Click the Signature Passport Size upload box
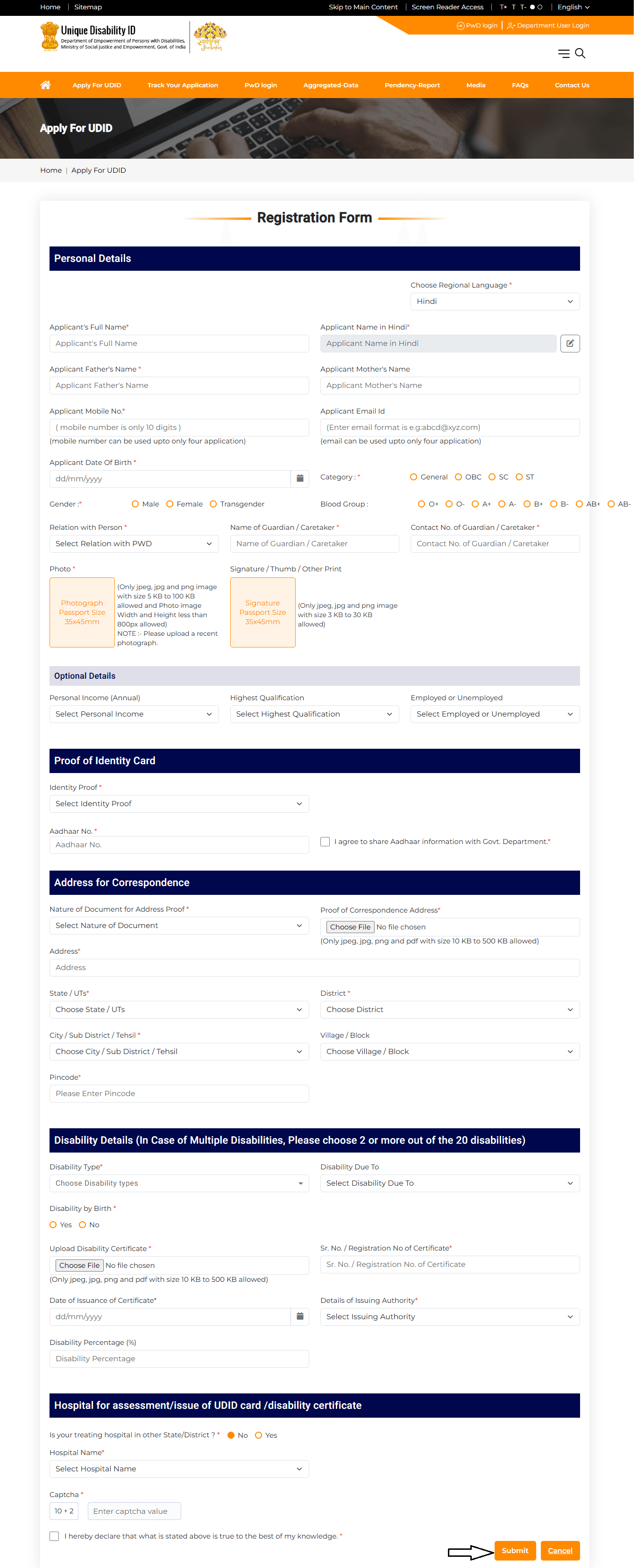The height and width of the screenshot is (1568, 638). [263, 612]
